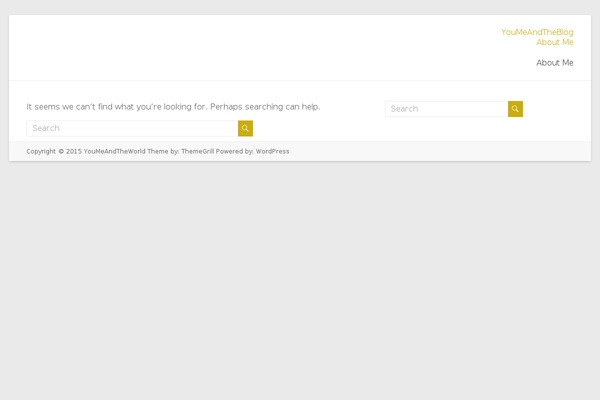The height and width of the screenshot is (400, 600).
Task: Select the "It seems we can't find" message
Action: pyautogui.click(x=173, y=107)
